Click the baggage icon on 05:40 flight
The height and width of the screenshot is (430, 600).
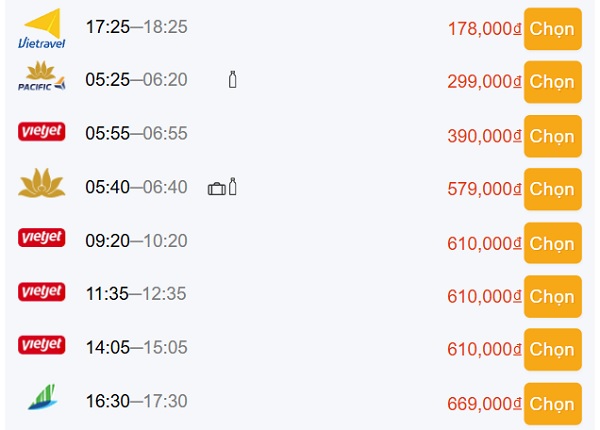coord(217,189)
